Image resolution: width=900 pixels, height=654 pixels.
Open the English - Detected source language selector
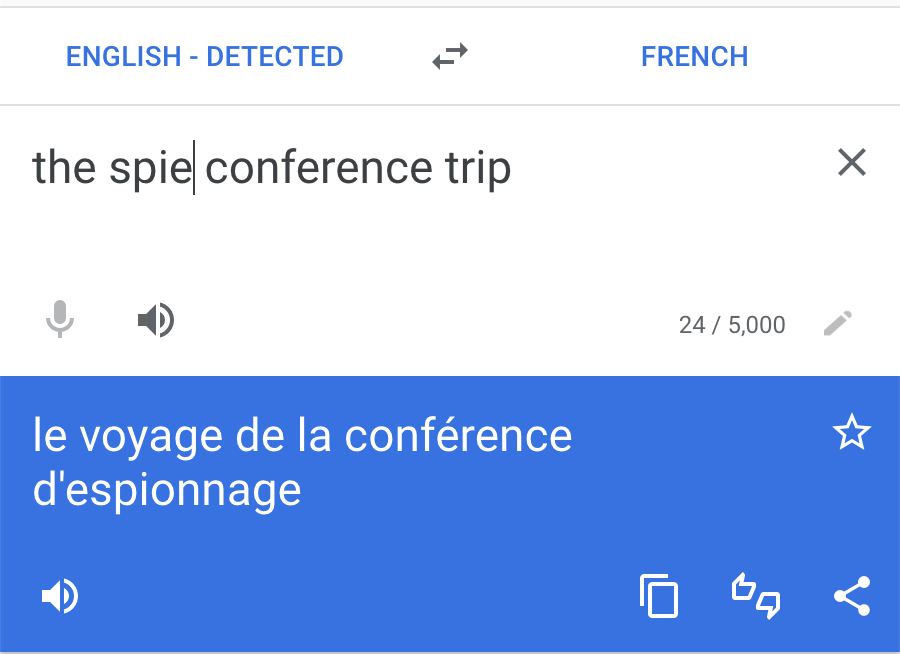pyautogui.click(x=204, y=56)
